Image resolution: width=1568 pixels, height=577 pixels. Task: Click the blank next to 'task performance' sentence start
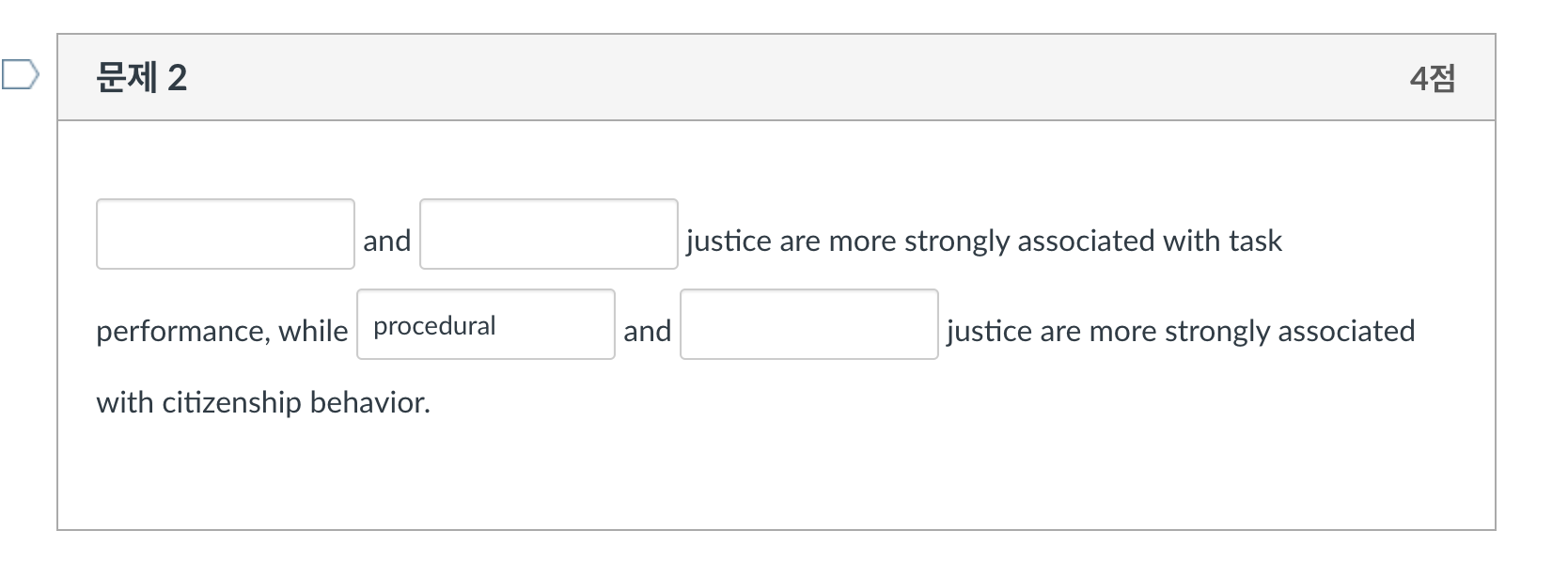[225, 233]
